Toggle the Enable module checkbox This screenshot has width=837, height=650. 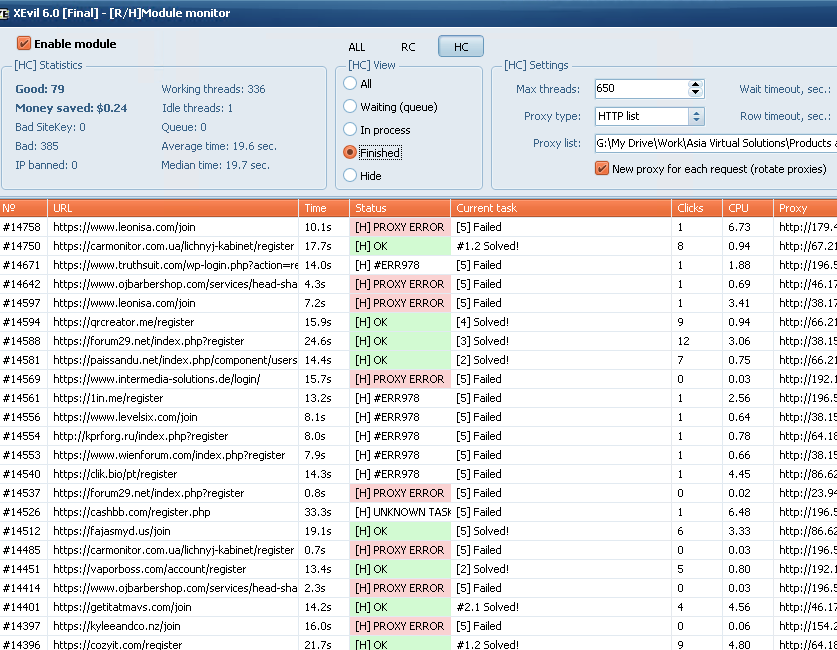tap(23, 43)
